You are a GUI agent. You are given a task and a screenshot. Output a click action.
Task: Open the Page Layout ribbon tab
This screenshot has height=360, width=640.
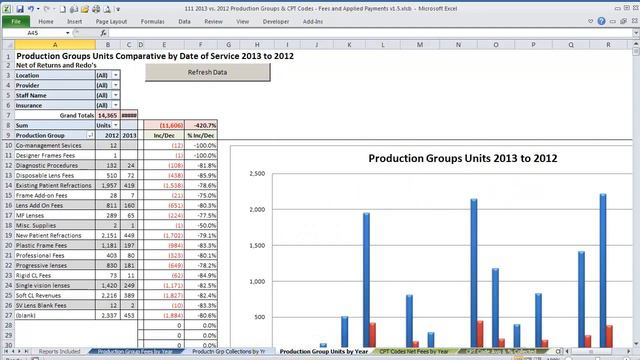(111, 21)
